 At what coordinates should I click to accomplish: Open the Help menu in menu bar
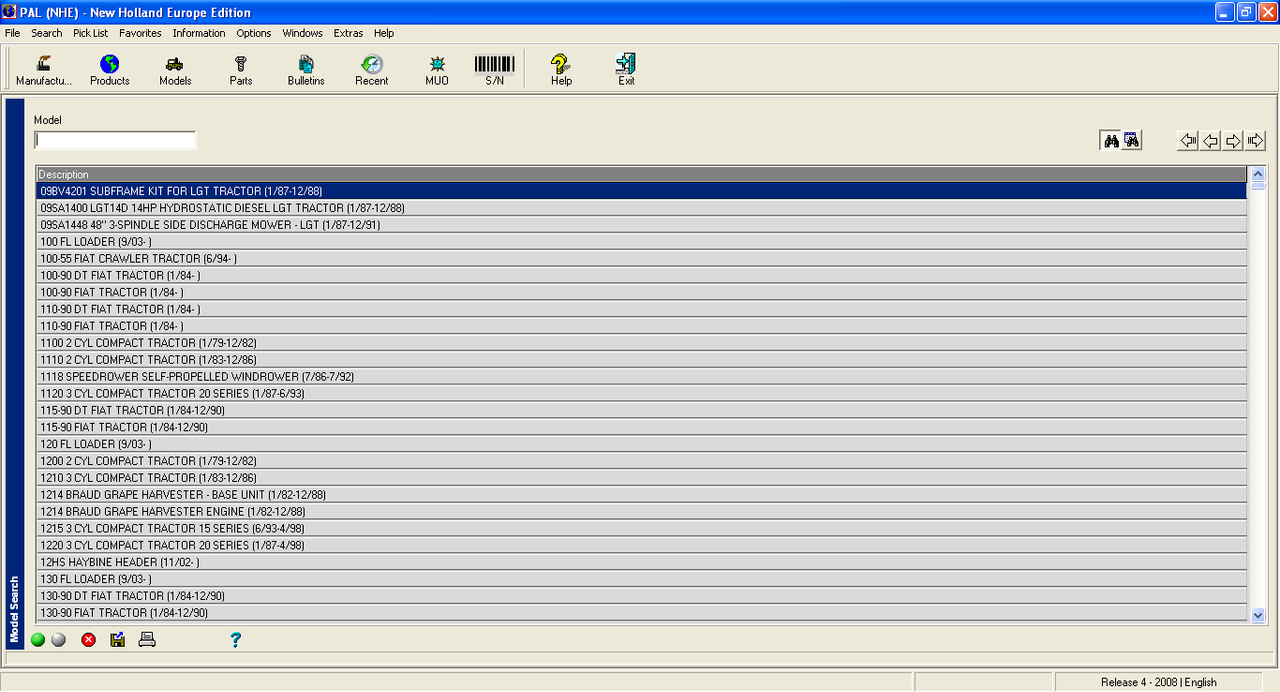384,33
